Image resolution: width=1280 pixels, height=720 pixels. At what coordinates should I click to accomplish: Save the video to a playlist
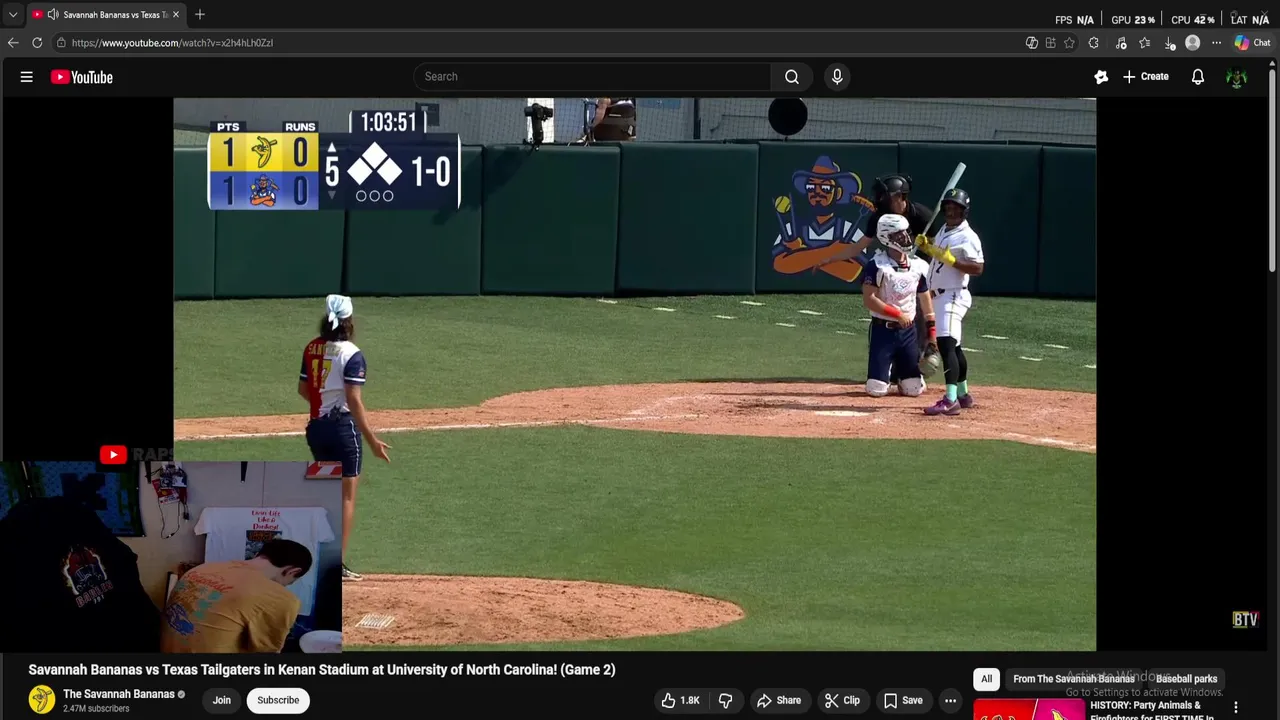coord(903,700)
